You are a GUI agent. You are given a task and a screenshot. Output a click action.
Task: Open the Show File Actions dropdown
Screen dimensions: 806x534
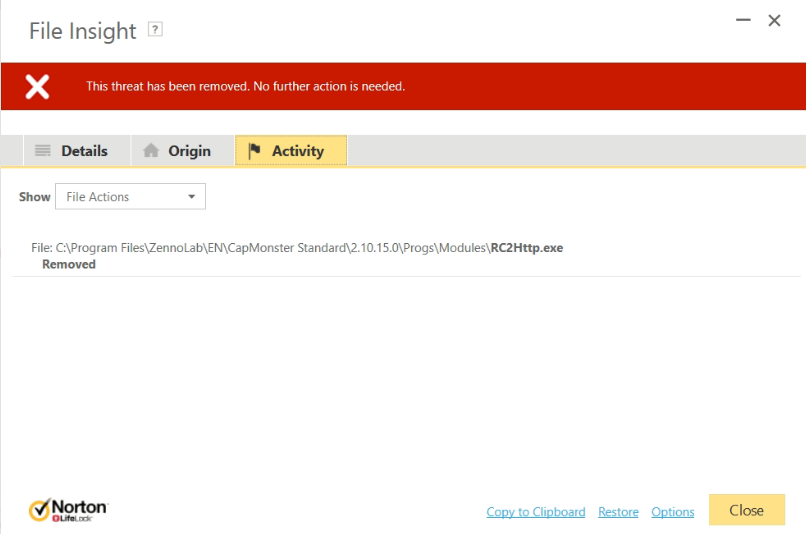131,196
